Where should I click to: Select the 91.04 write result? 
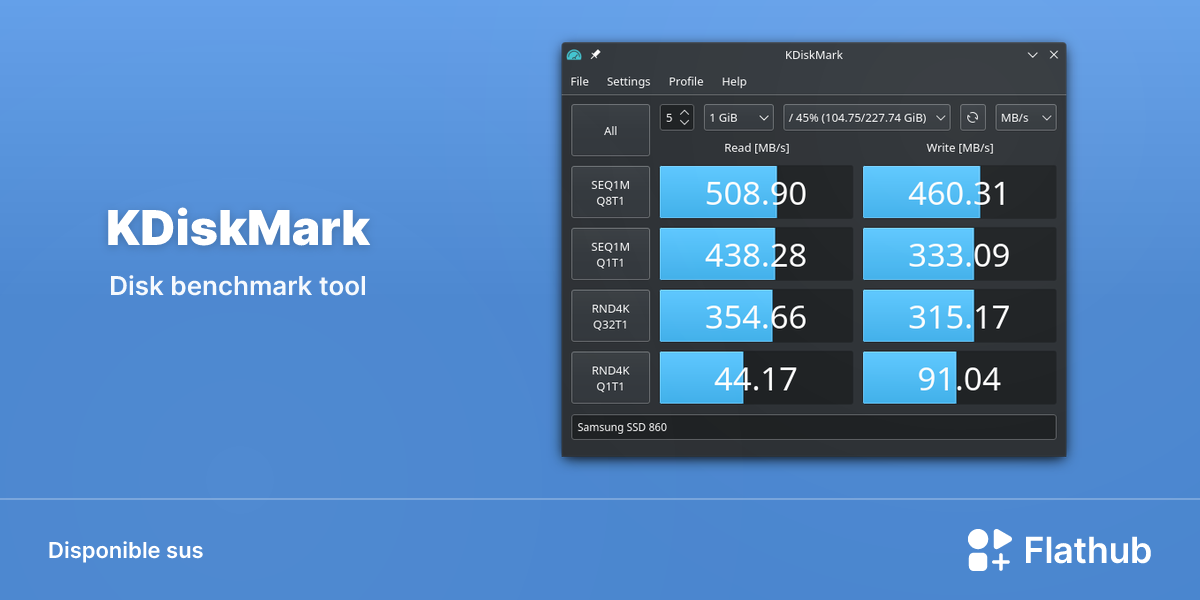pos(960,378)
